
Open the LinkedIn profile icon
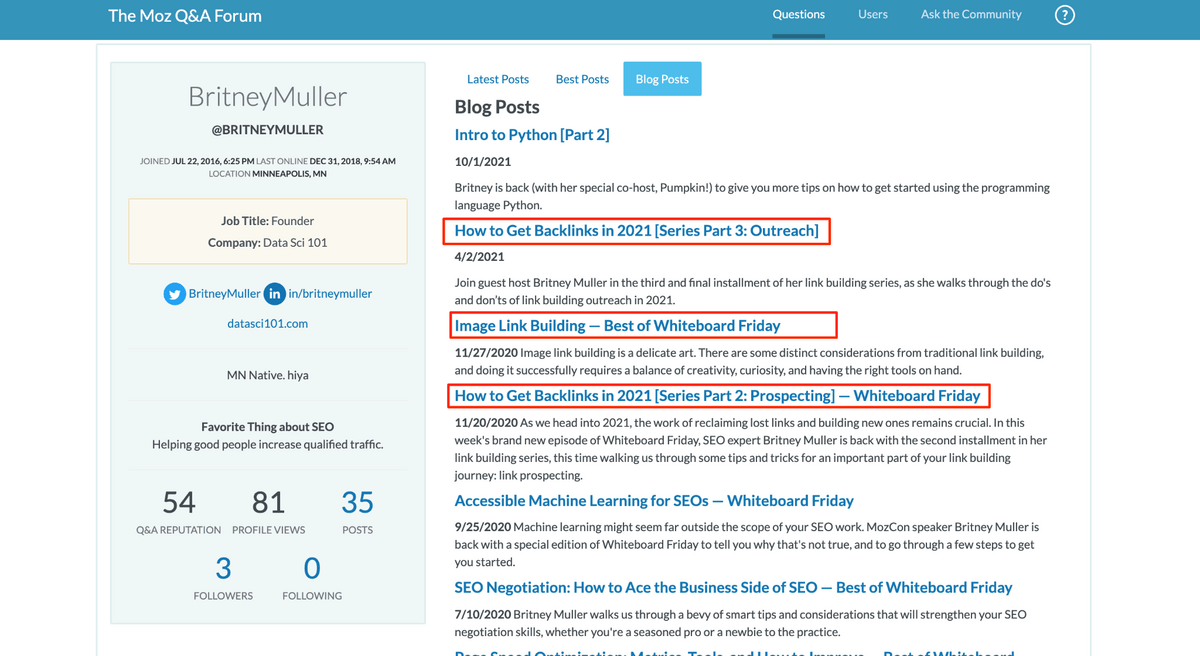pos(274,294)
